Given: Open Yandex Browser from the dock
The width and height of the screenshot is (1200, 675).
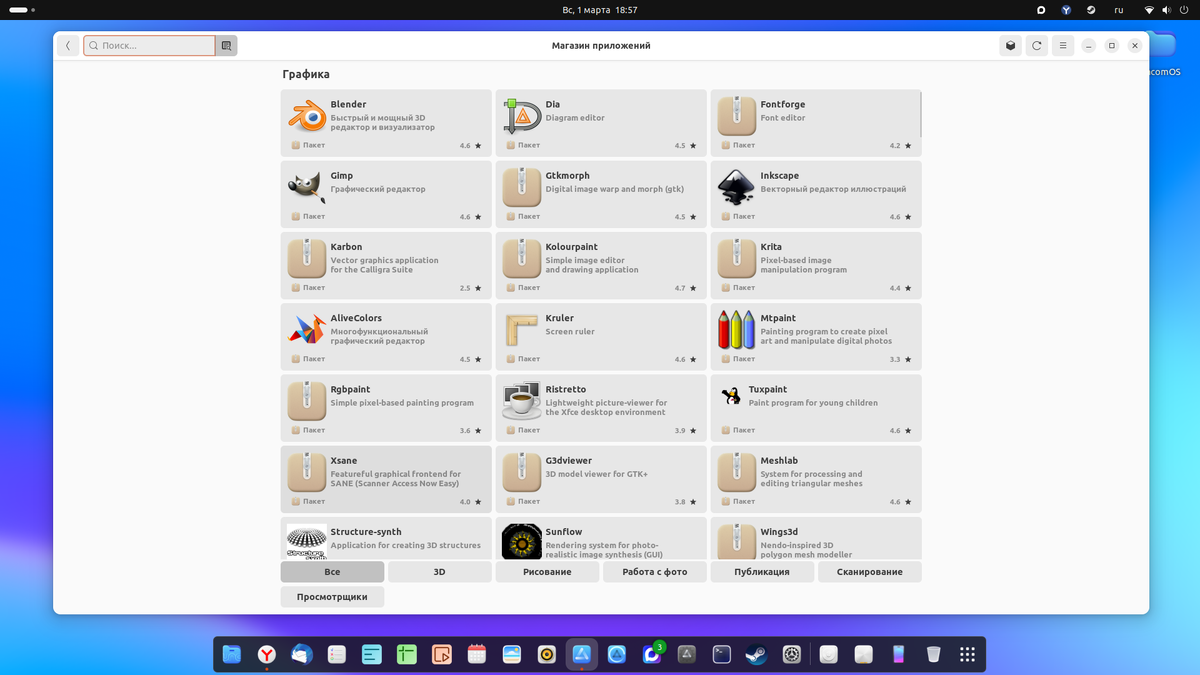Looking at the screenshot, I should point(267,654).
